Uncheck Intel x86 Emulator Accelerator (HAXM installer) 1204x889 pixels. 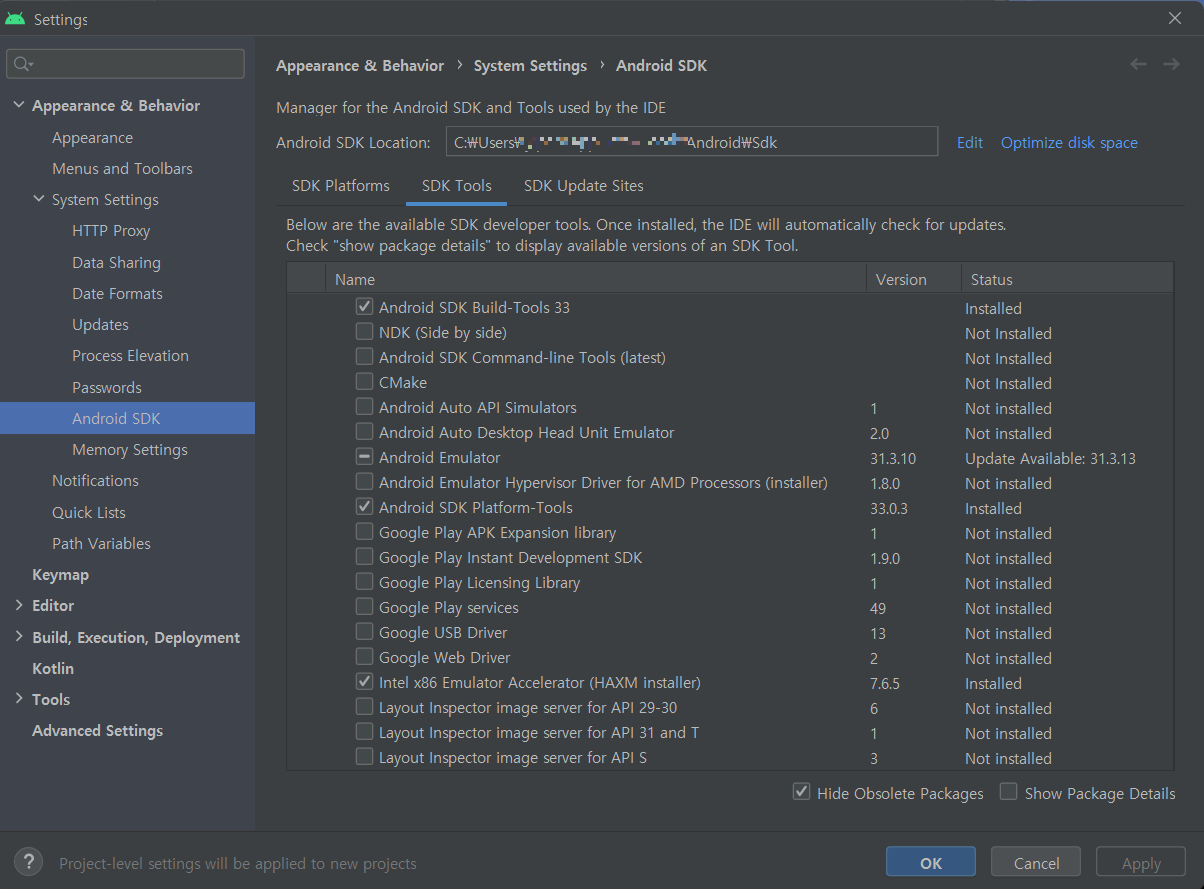pyautogui.click(x=364, y=682)
